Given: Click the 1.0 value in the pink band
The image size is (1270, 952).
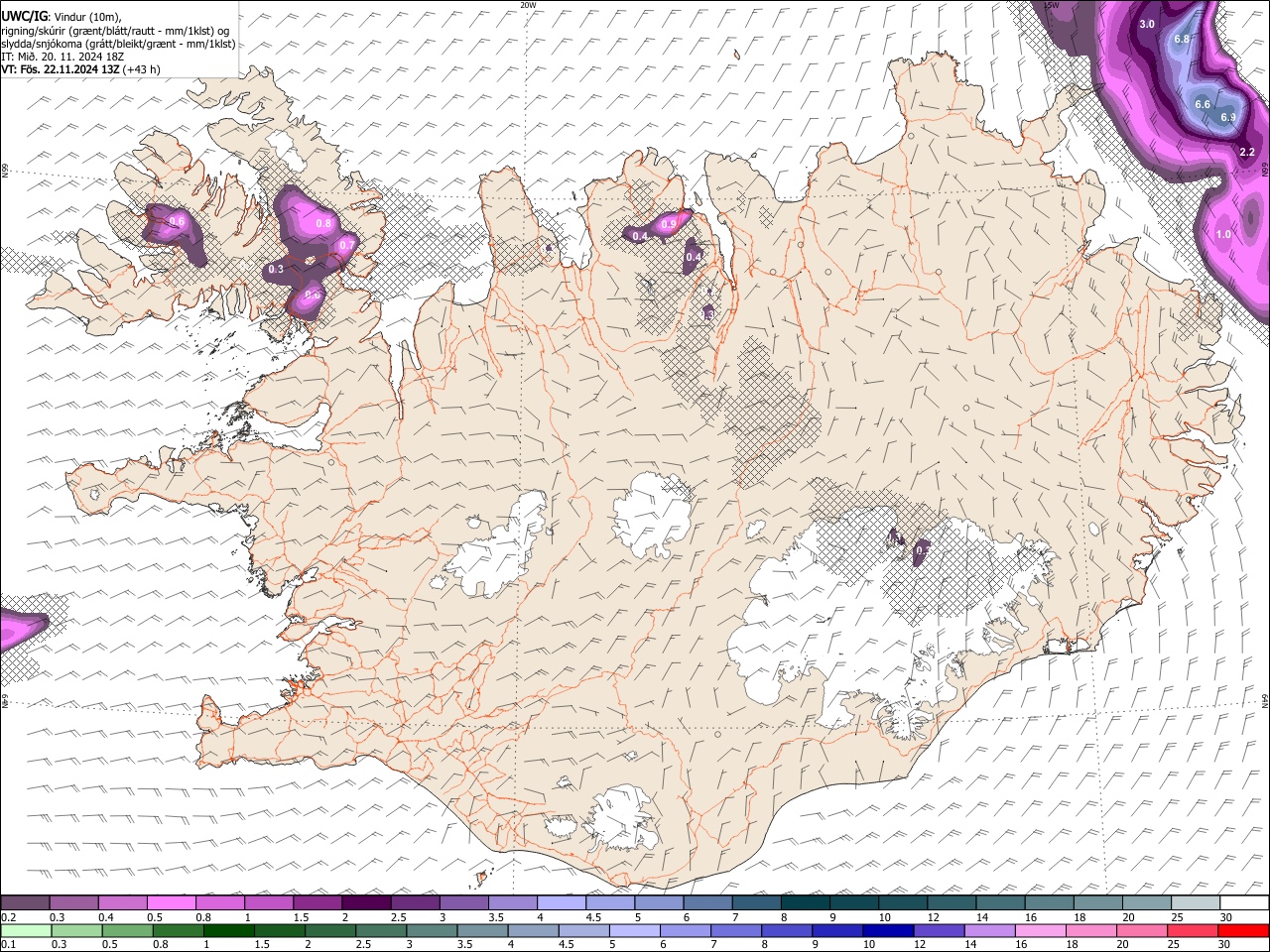Looking at the screenshot, I should [1223, 234].
